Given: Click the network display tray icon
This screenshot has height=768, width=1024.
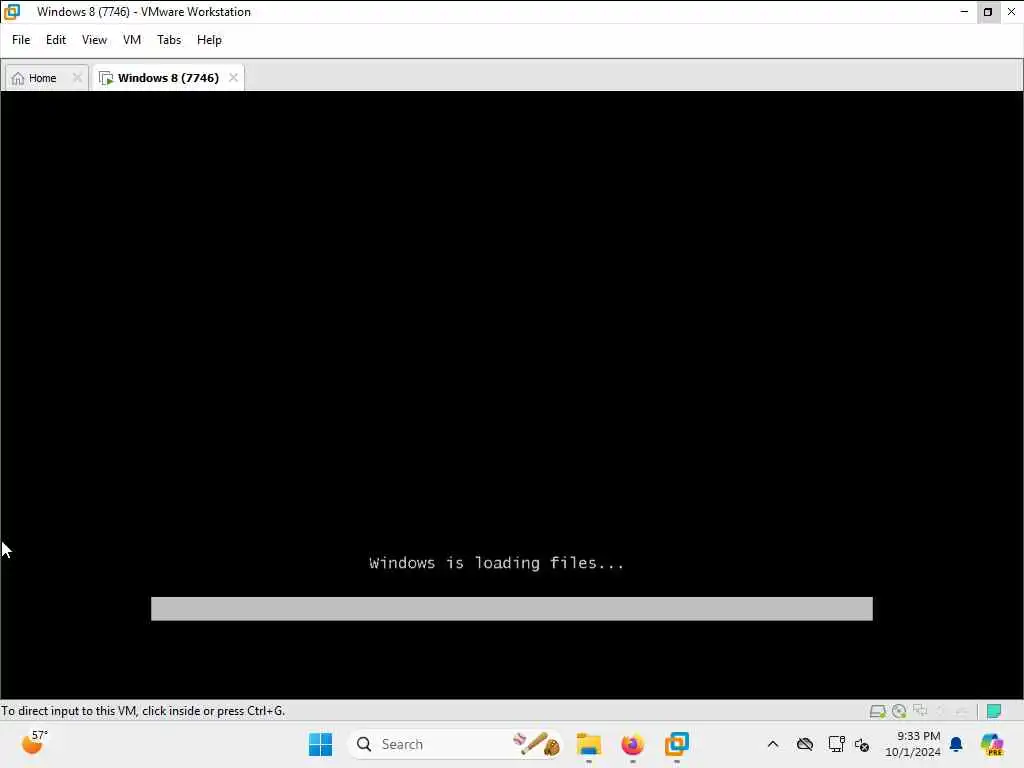Looking at the screenshot, I should tap(836, 744).
